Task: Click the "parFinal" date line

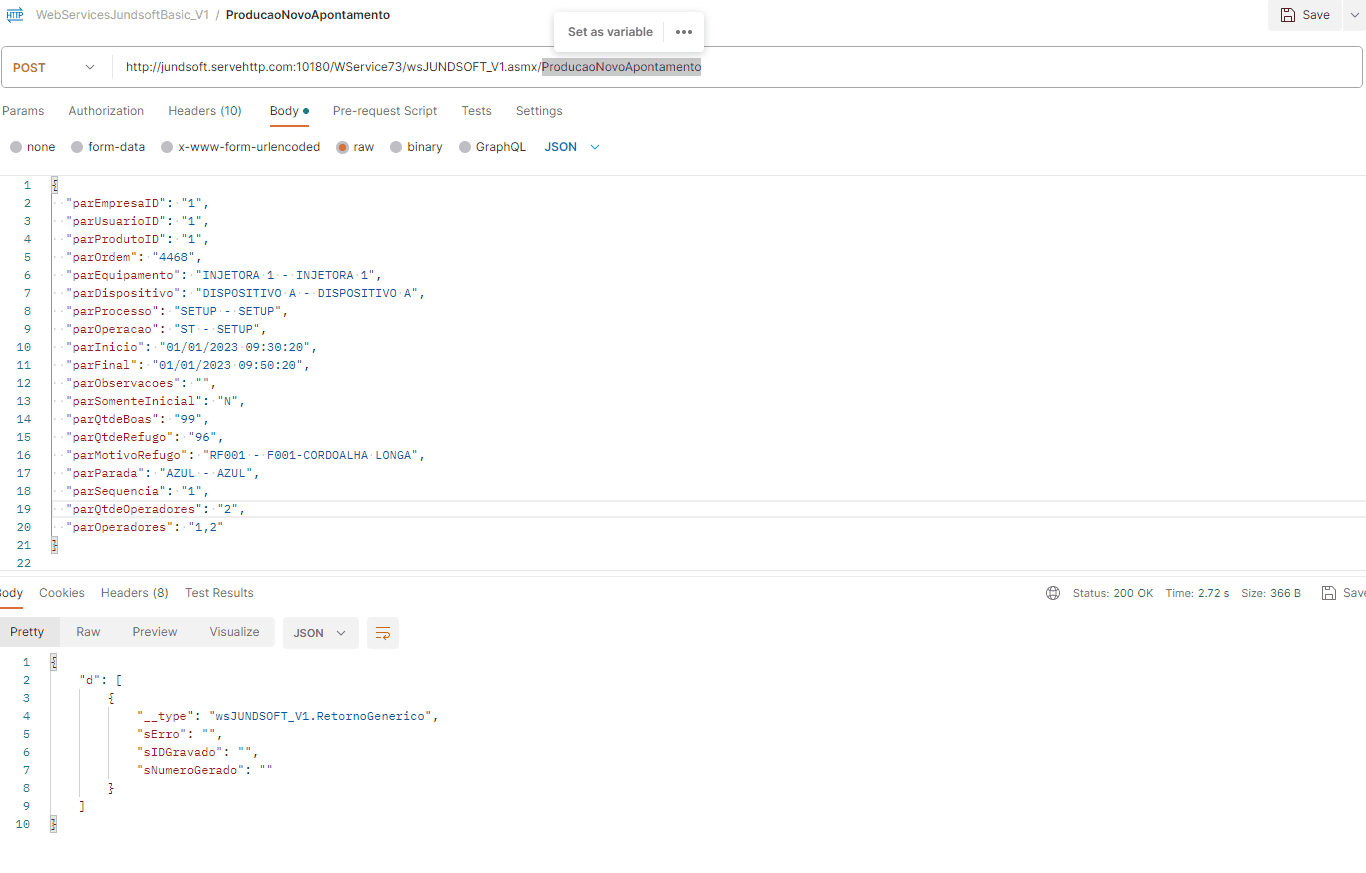Action: (x=188, y=365)
